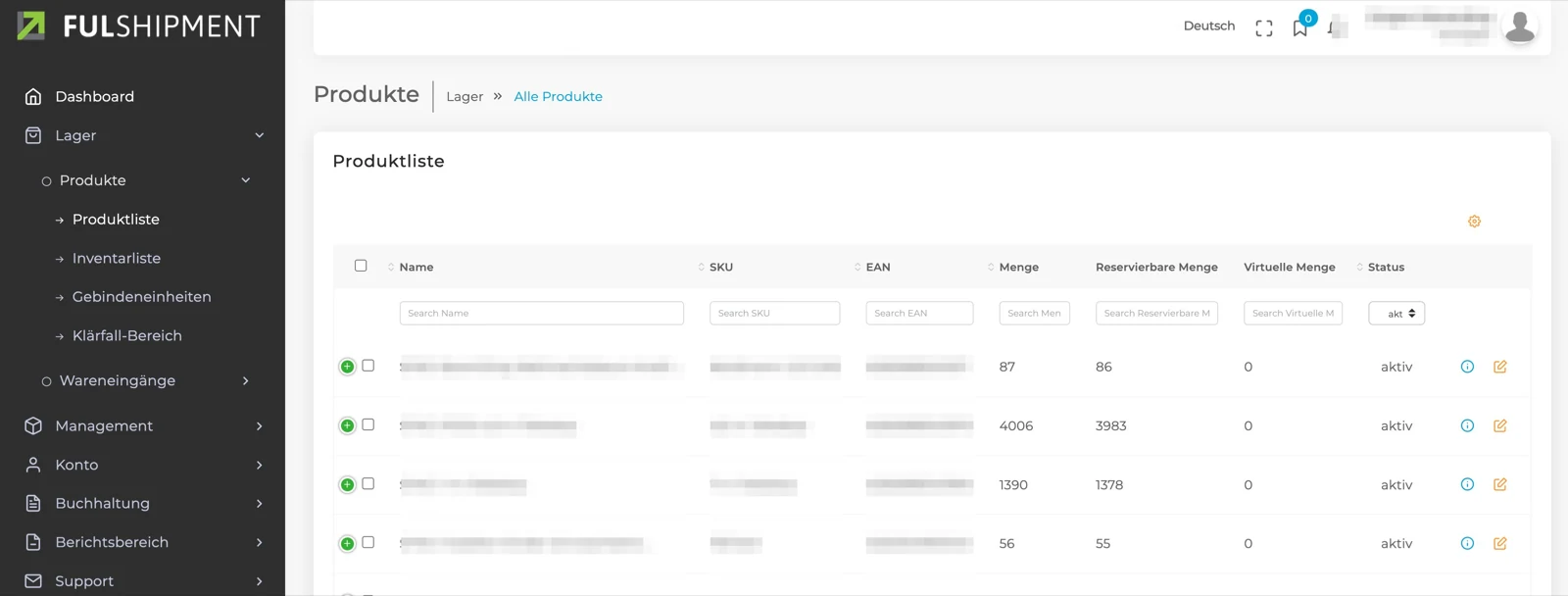Edit product with Menge 56
Viewport: 1568px width, 596px height.
pos(1500,543)
